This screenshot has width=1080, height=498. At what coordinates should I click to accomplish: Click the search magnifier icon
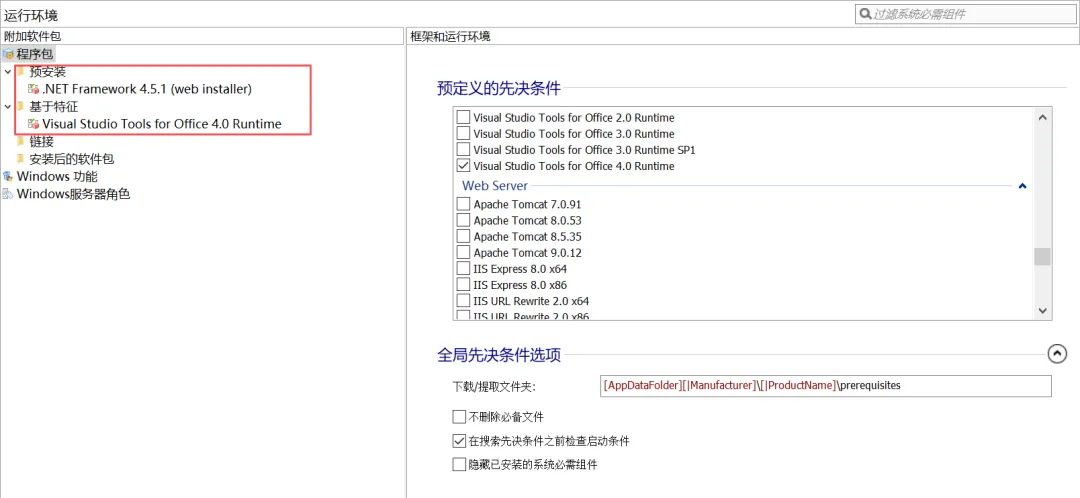[x=865, y=14]
